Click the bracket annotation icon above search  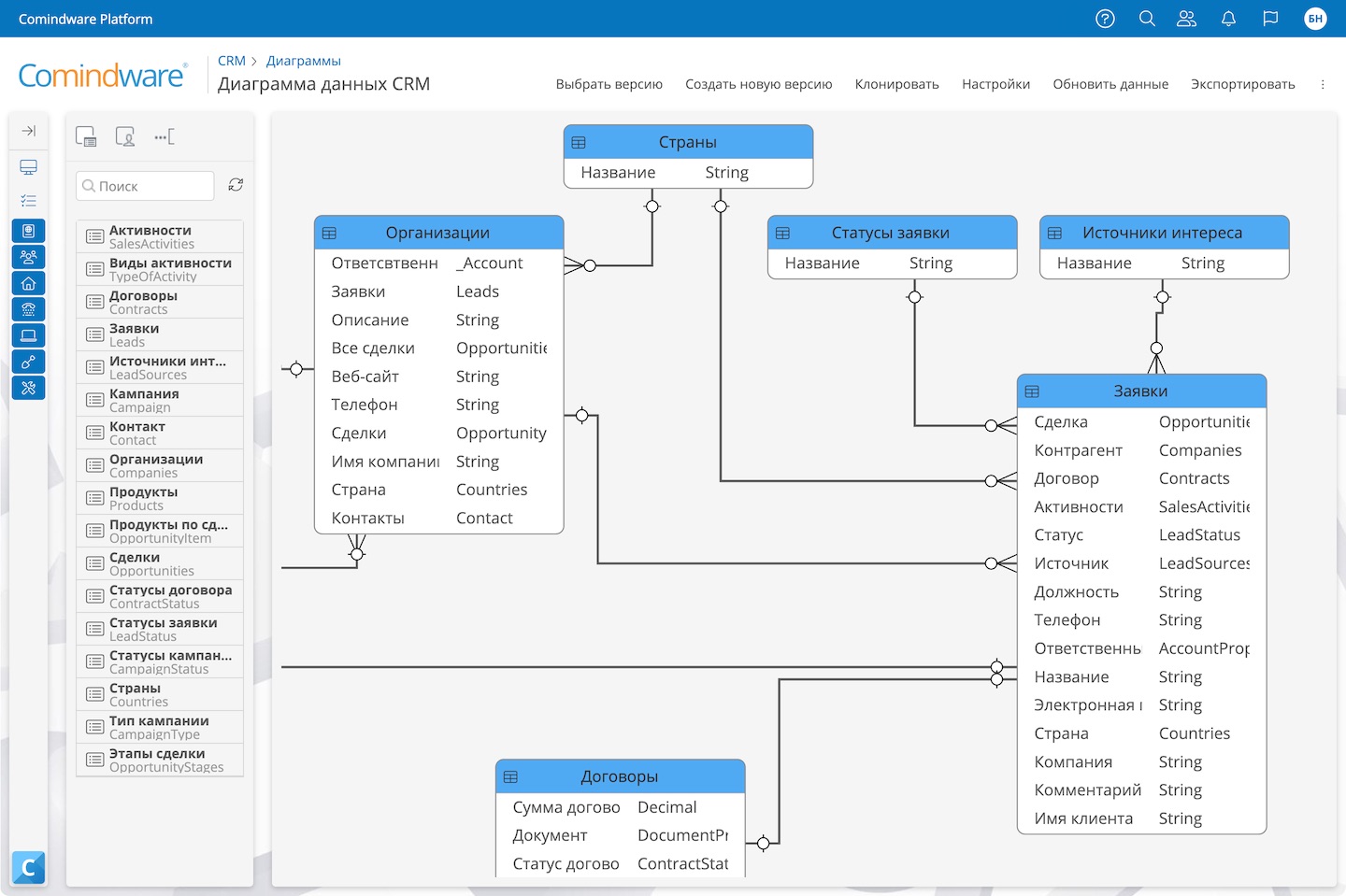tap(165, 136)
